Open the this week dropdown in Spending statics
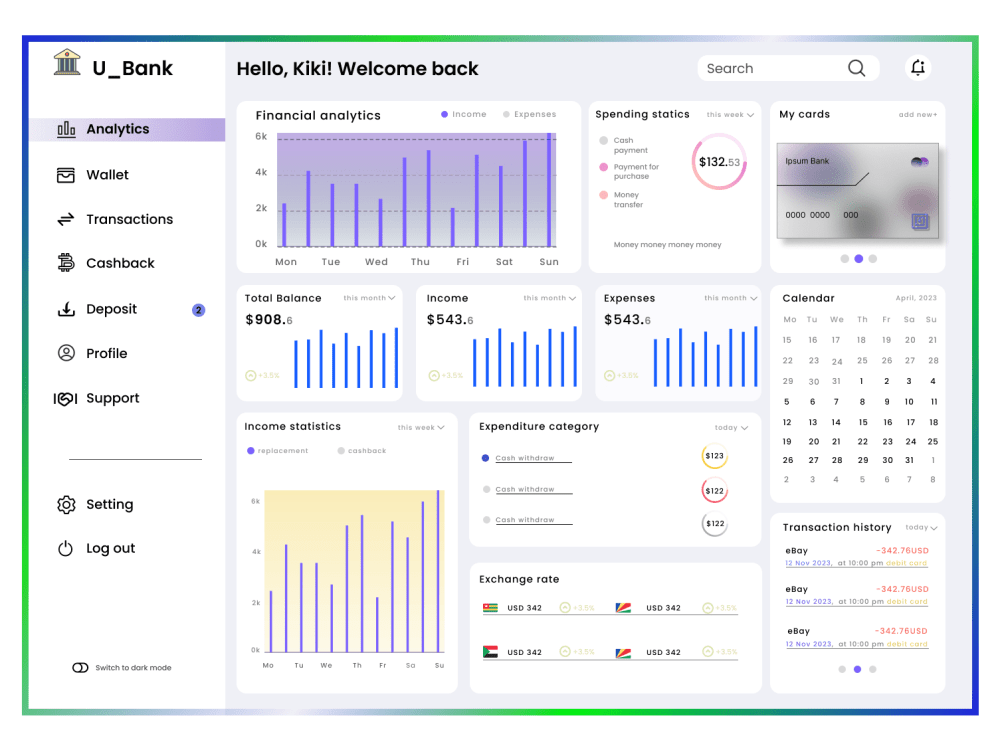This screenshot has height=750, width=1000. coord(730,115)
